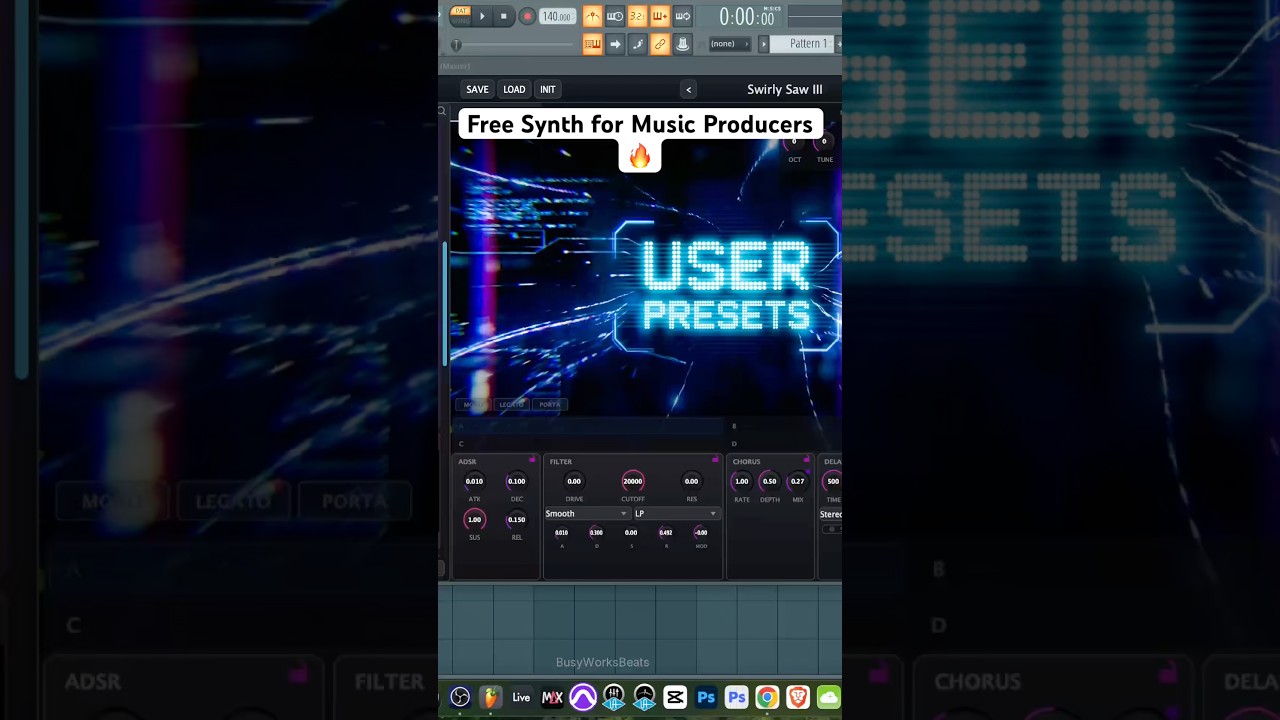This screenshot has height=720, width=1280.
Task: Switch transport to PAT mode
Action: pyautogui.click(x=461, y=11)
